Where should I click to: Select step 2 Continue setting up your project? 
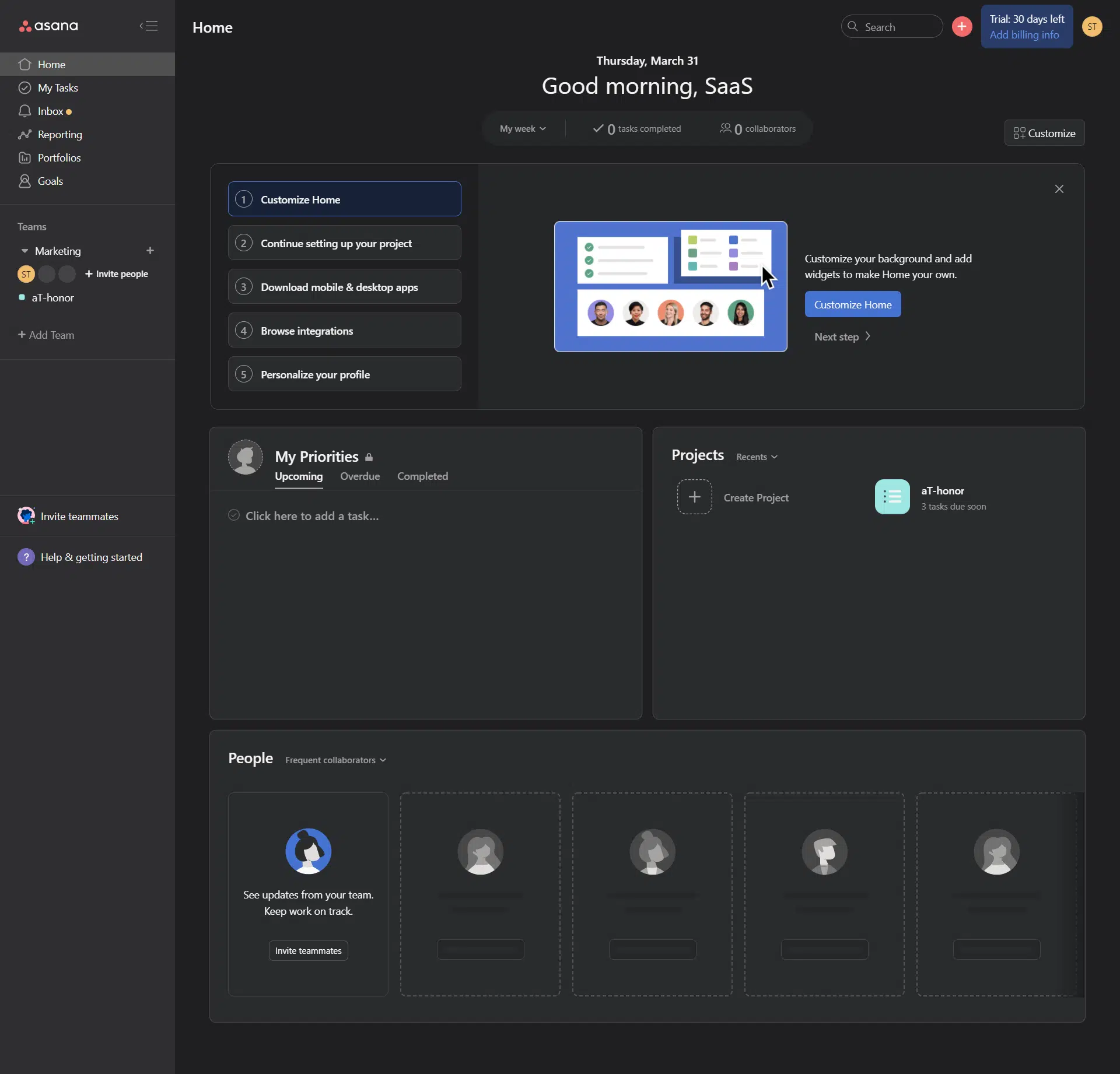(344, 243)
